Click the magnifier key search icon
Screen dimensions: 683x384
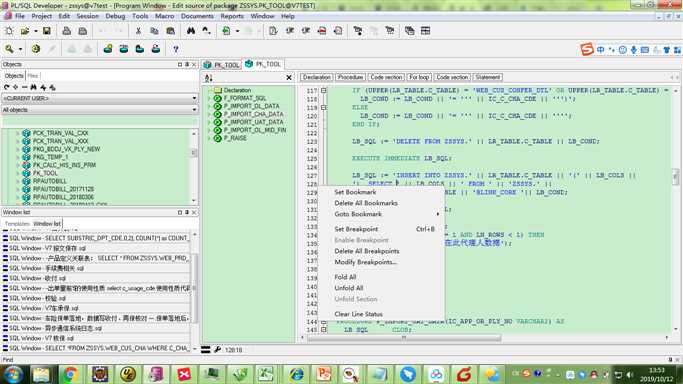(x=9, y=49)
